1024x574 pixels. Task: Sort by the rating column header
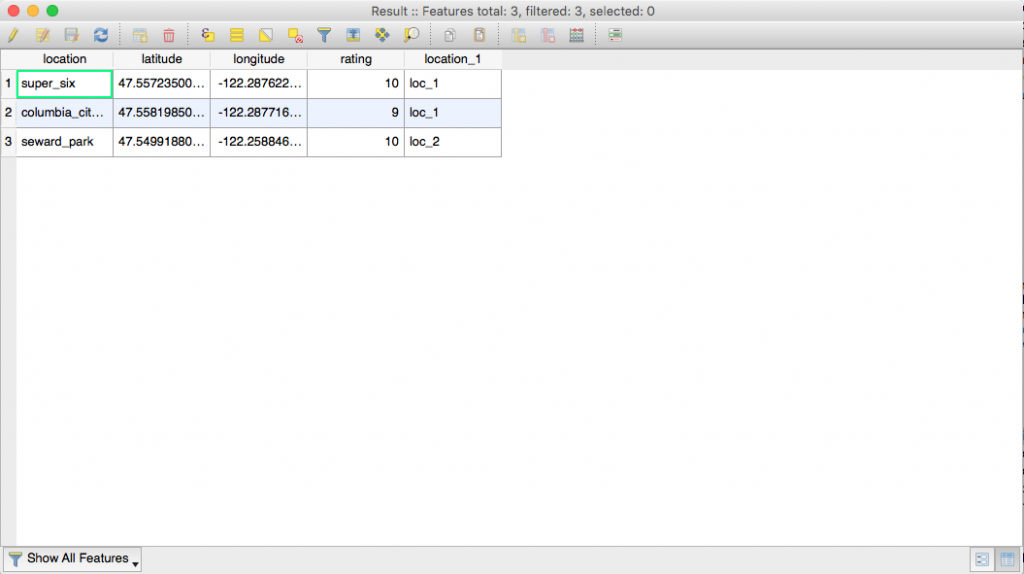tap(356, 59)
